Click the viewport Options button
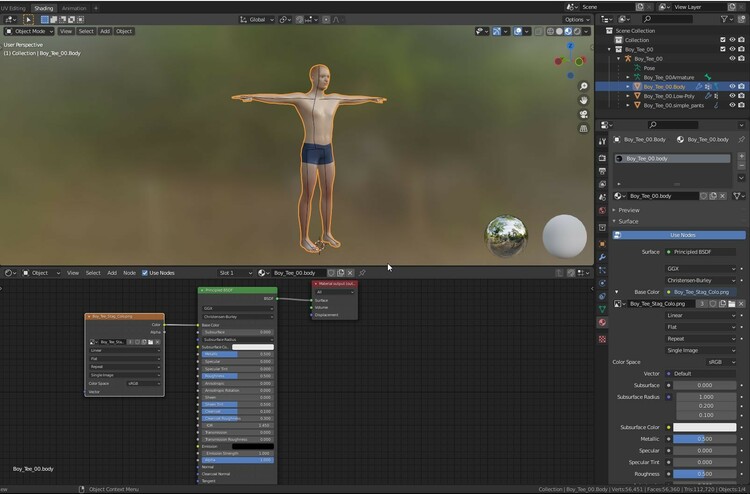The width and height of the screenshot is (750, 494). tap(576, 19)
